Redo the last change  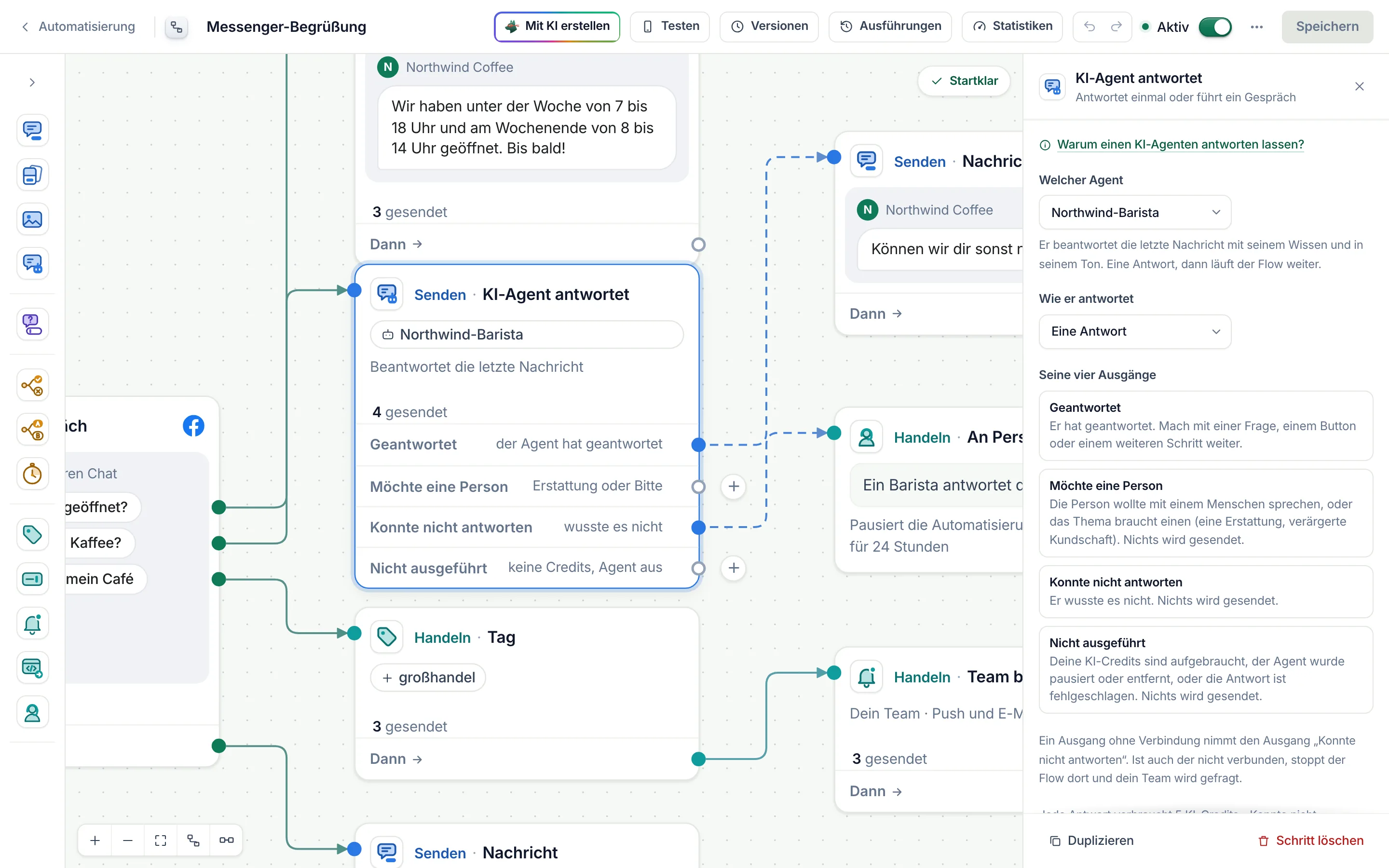pos(1117,27)
